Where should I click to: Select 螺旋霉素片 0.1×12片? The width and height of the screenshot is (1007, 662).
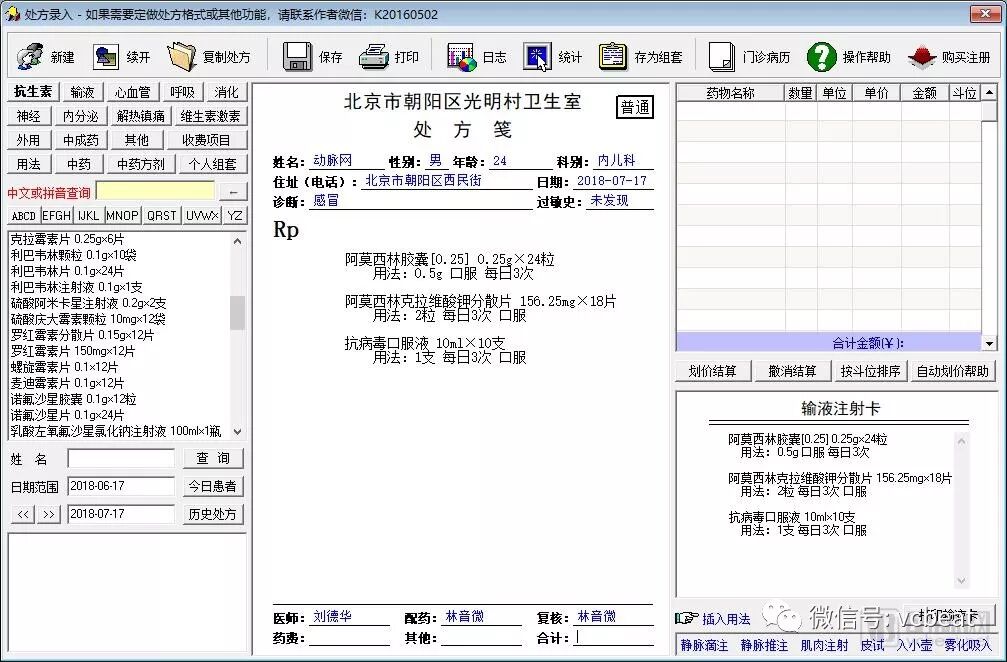click(64, 367)
